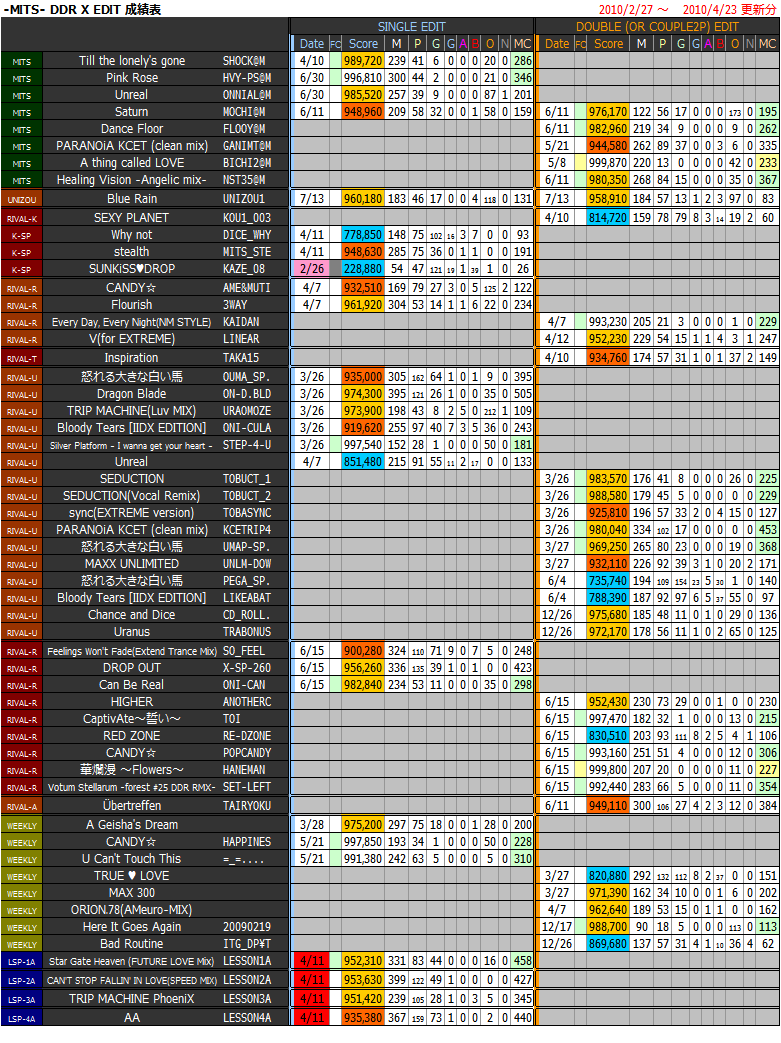
Task: Click edit name MITS_STE
Action: tap(247, 252)
